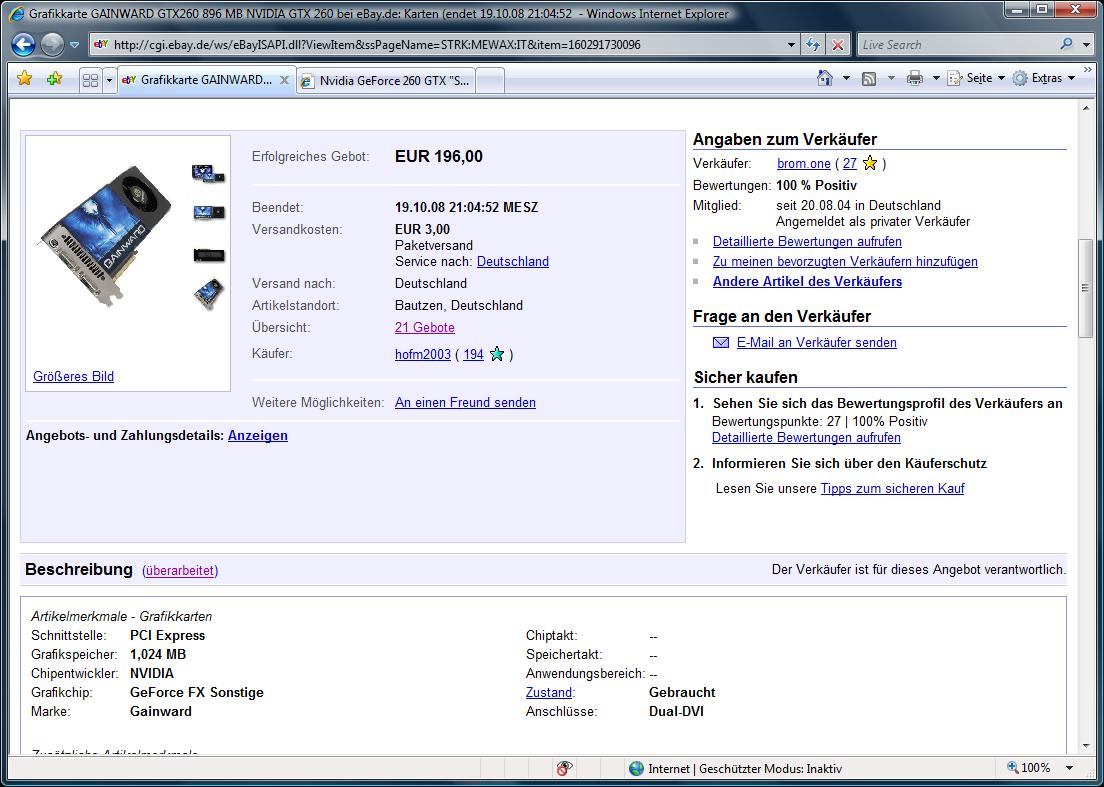The image size is (1104, 787).
Task: Open the zoom level dropdown arrow
Action: pyautogui.click(x=1069, y=768)
